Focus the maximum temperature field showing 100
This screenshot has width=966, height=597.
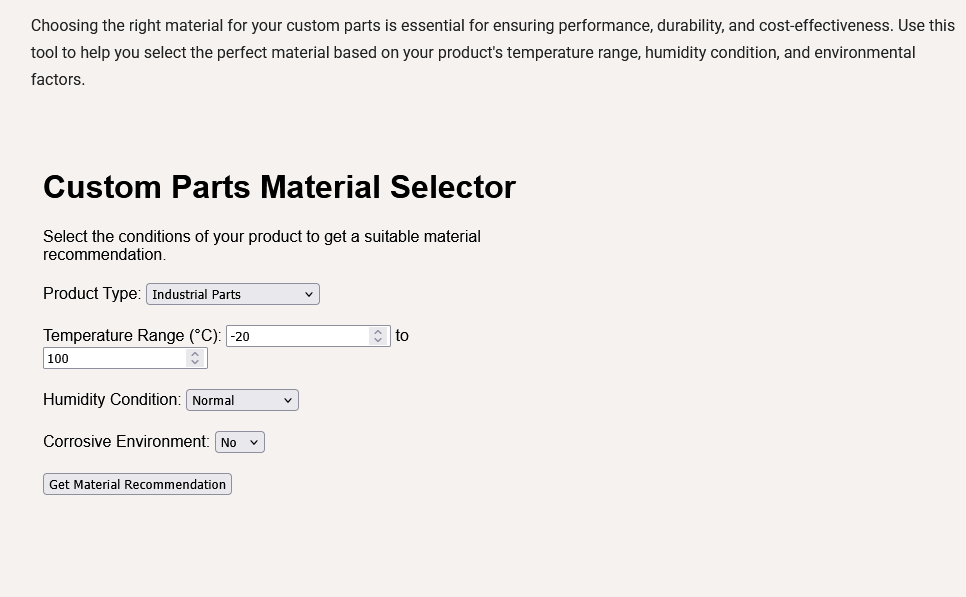click(x=125, y=358)
